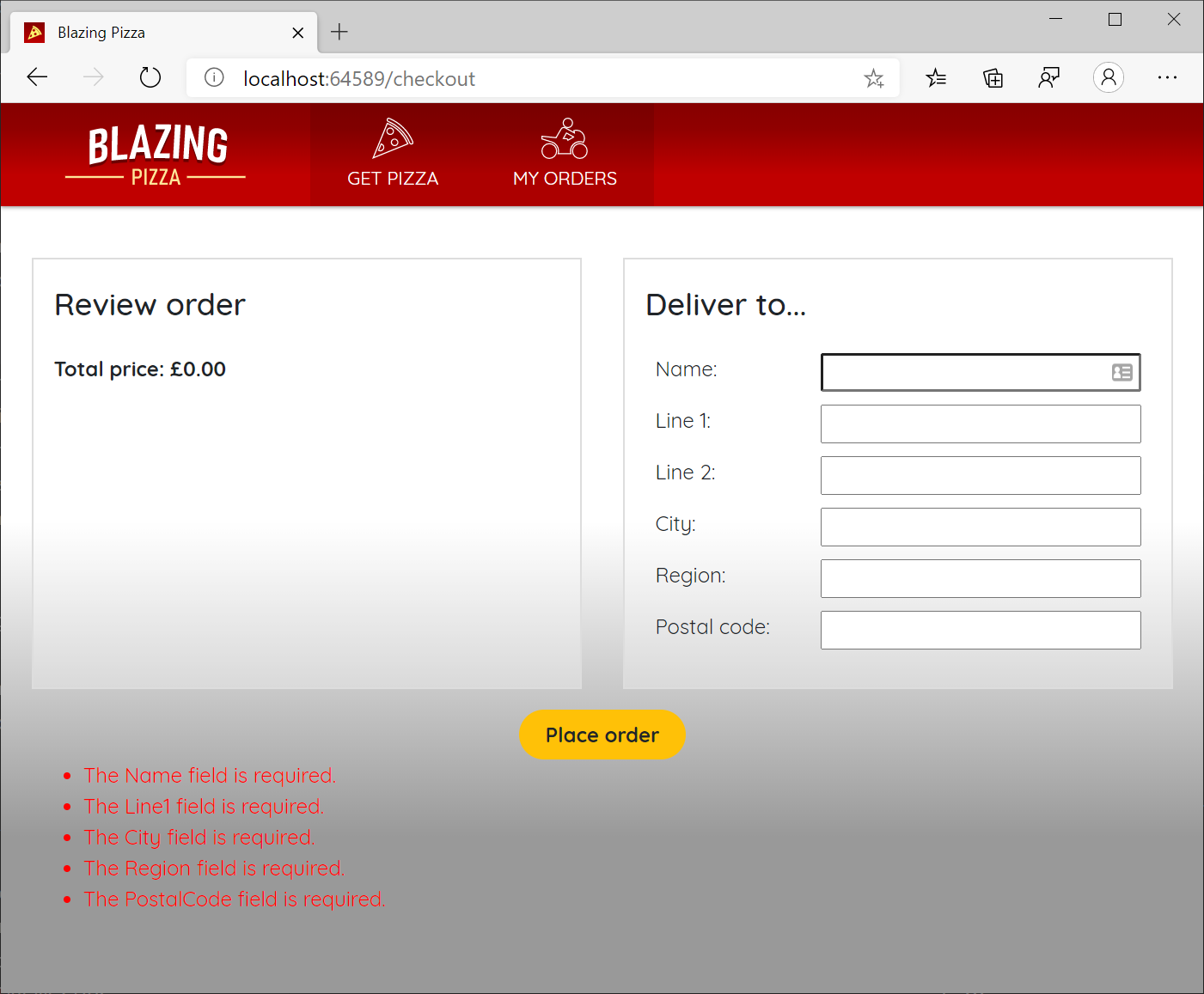Viewport: 1204px width, 994px height.
Task: View site information icon in address bar
Action: click(x=214, y=78)
